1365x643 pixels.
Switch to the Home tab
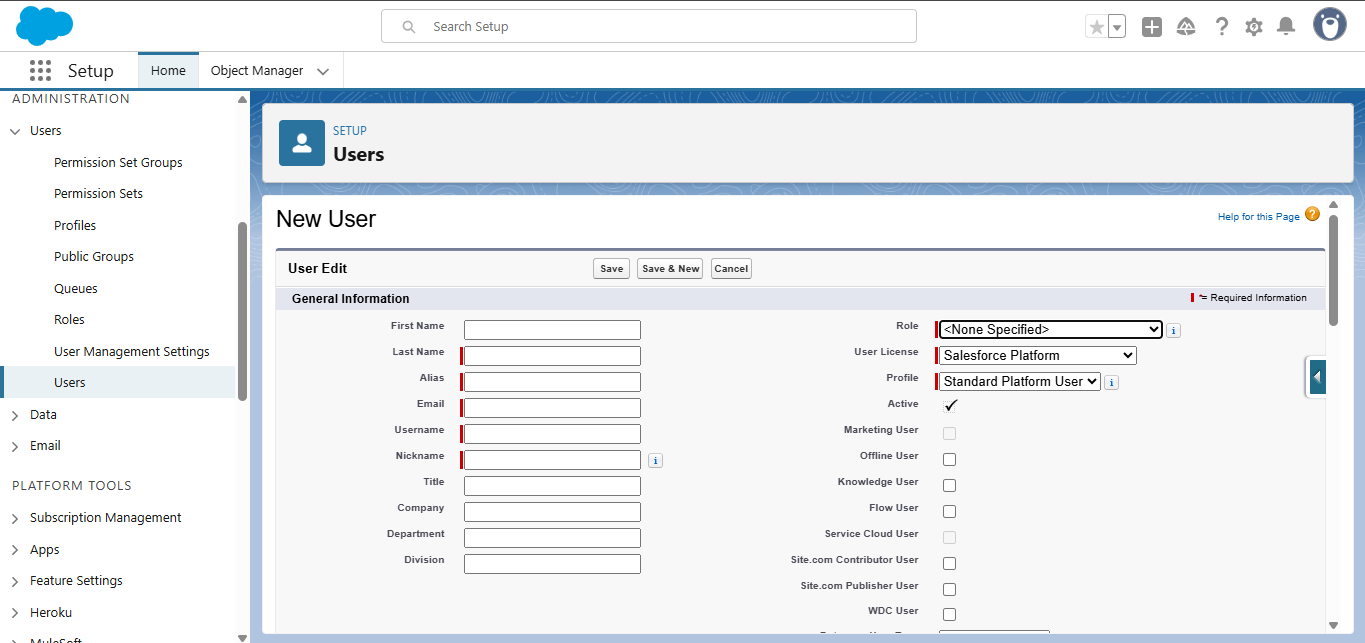(168, 71)
